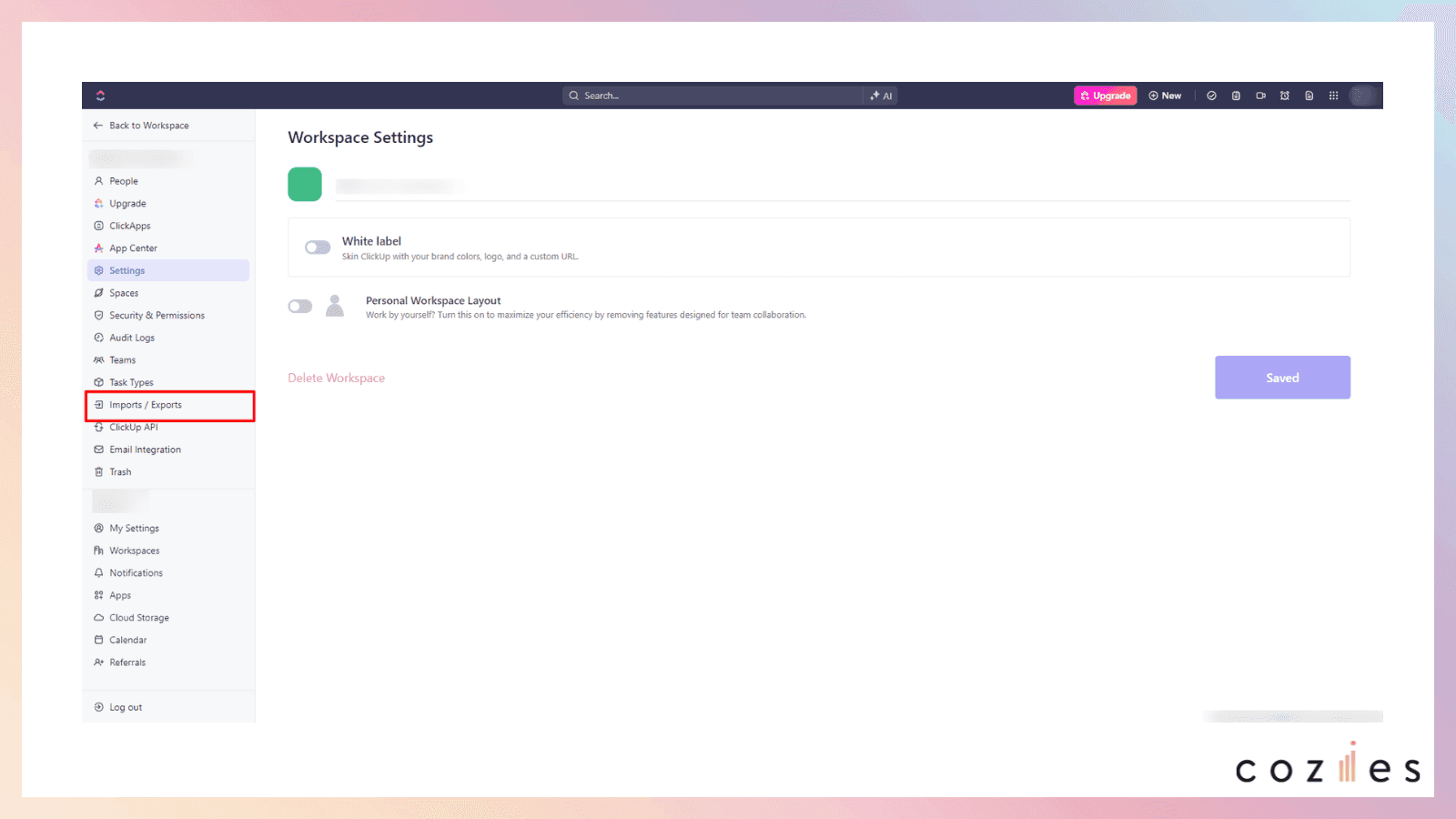Click the ClickUp logo in the top bar

tap(100, 96)
